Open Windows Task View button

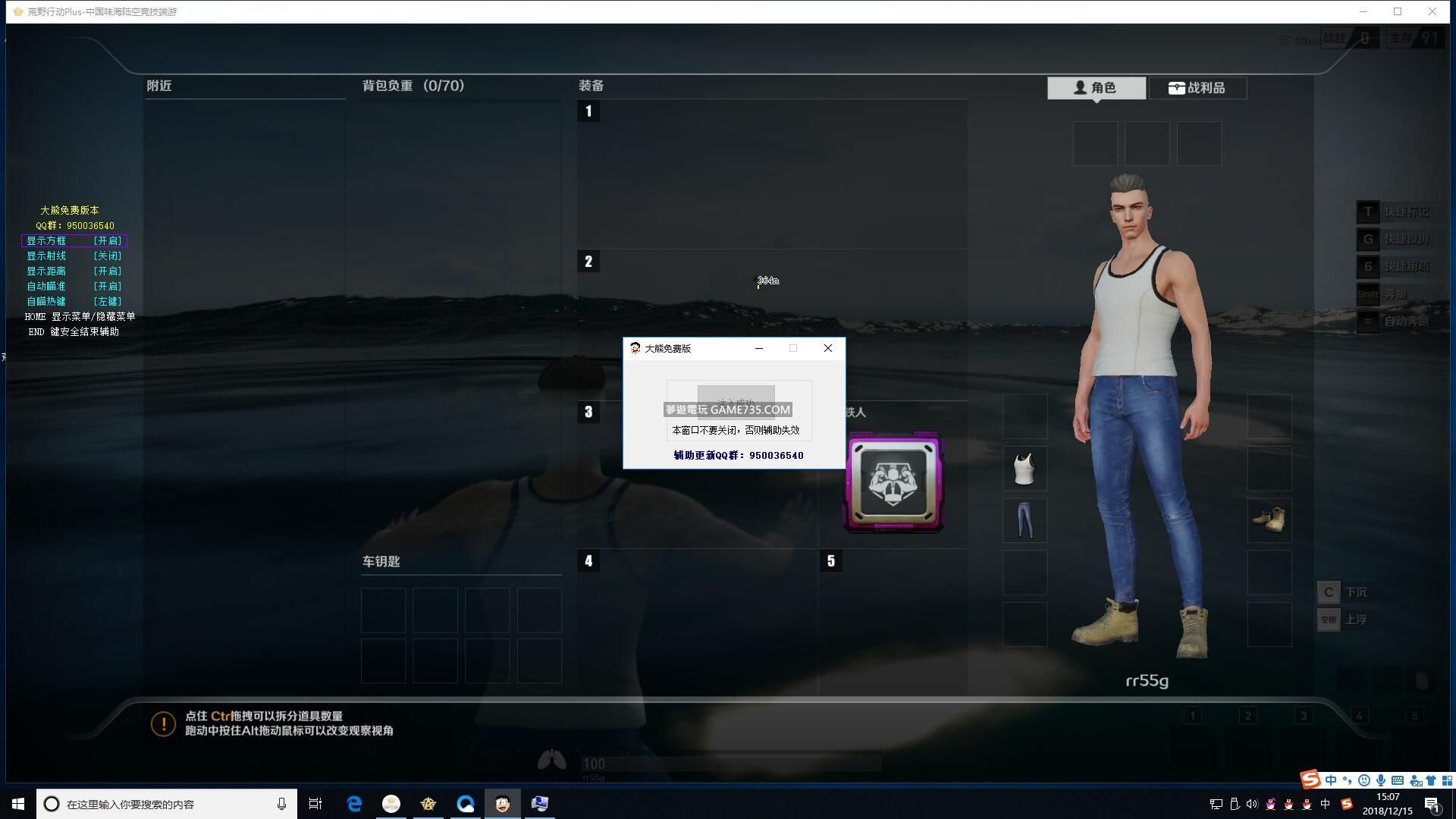315,804
